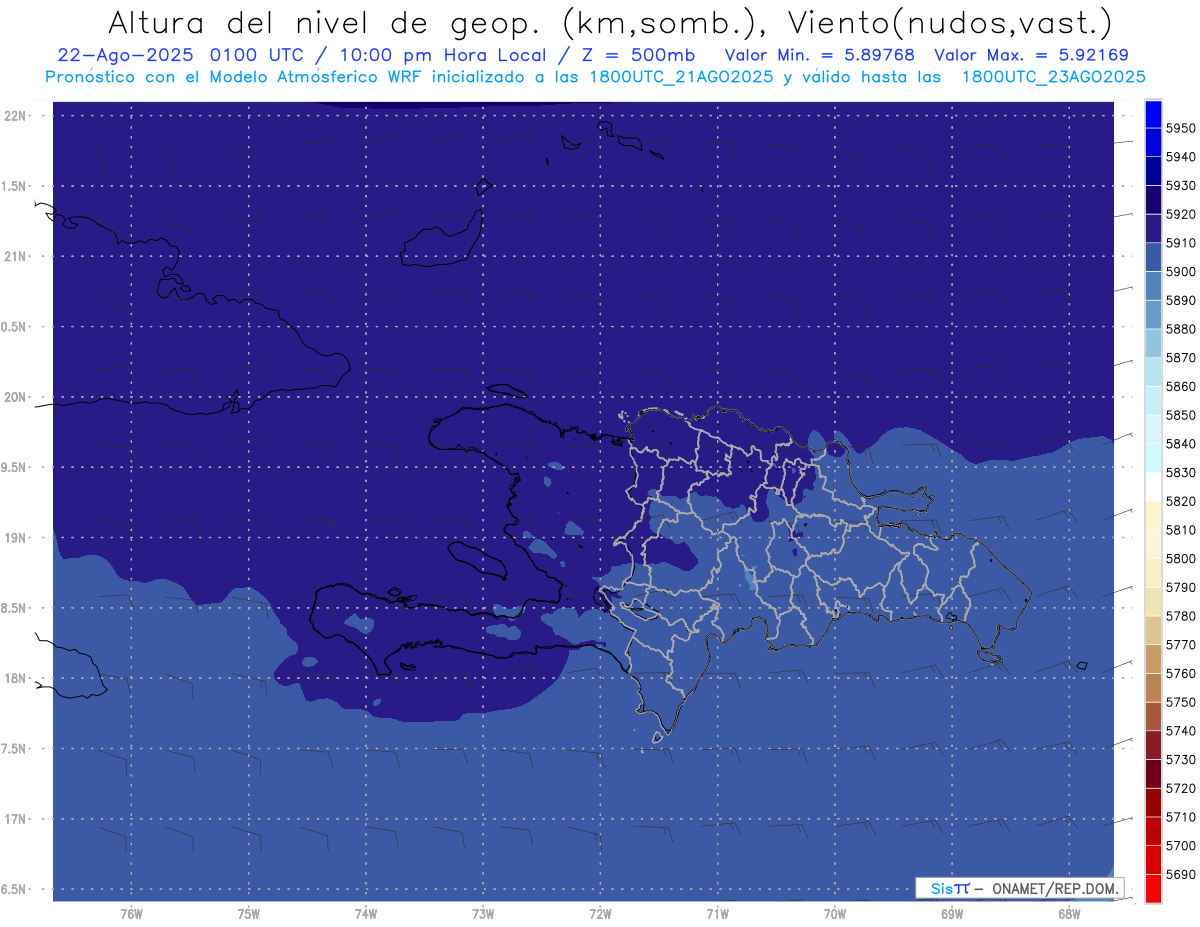
Task: Click the 76W longitude axis label
Action: pos(131,914)
